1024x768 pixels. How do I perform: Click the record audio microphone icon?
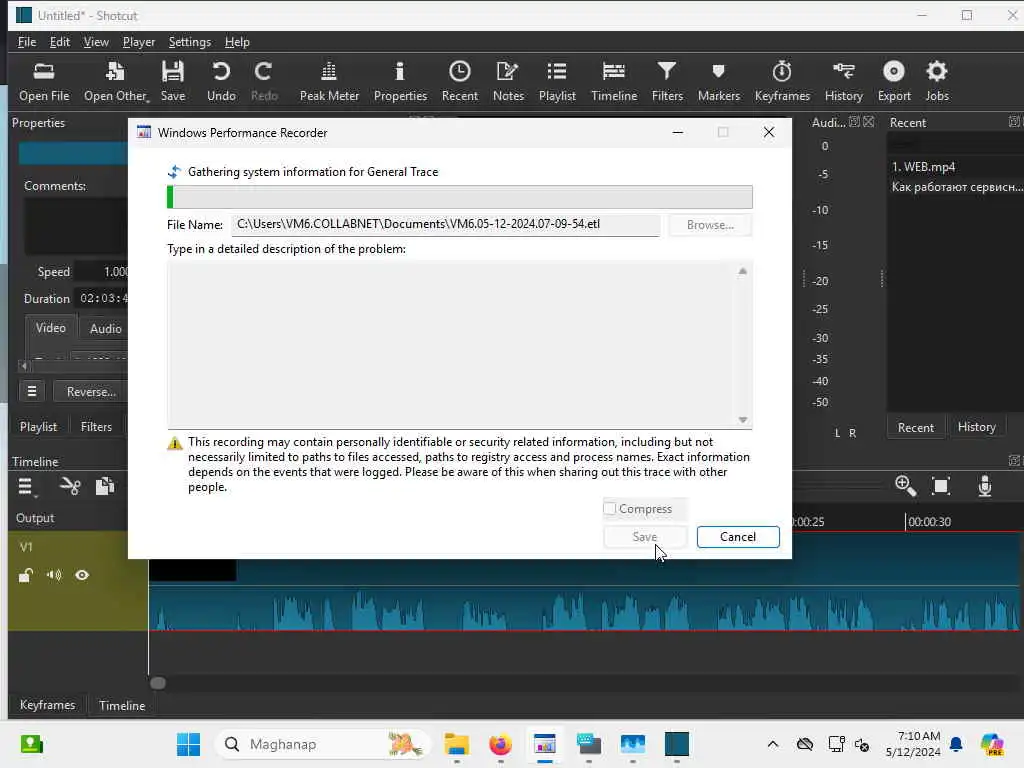(985, 486)
